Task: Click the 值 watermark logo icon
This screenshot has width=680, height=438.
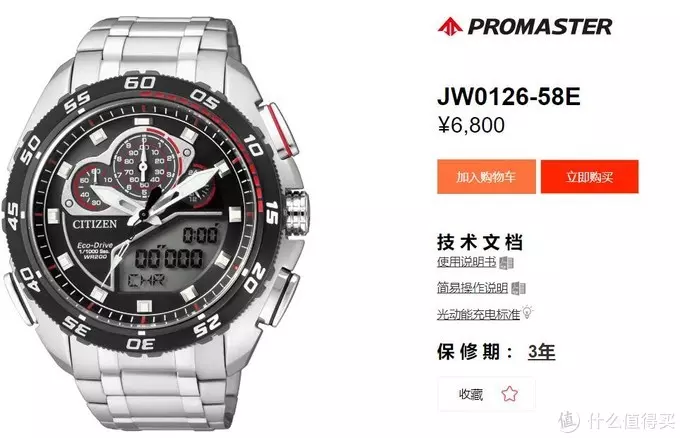Action: pos(569,421)
